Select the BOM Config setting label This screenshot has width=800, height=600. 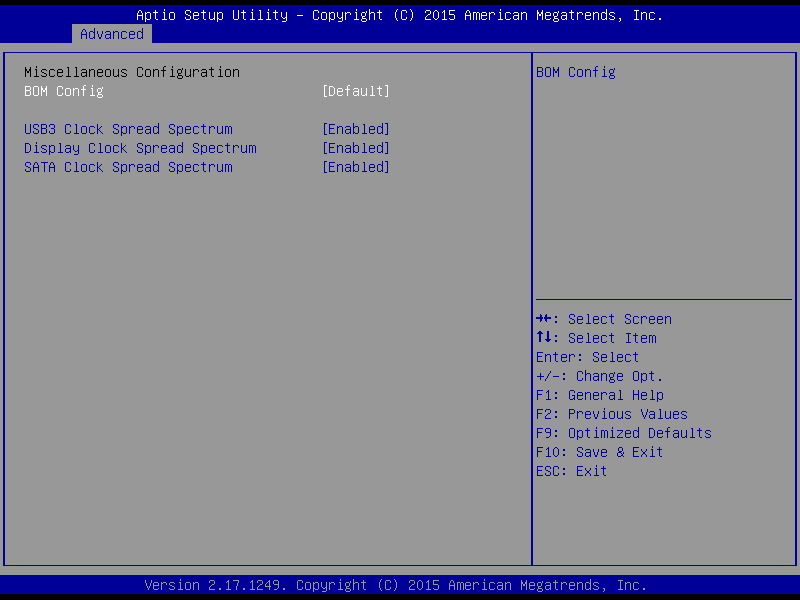coord(64,91)
